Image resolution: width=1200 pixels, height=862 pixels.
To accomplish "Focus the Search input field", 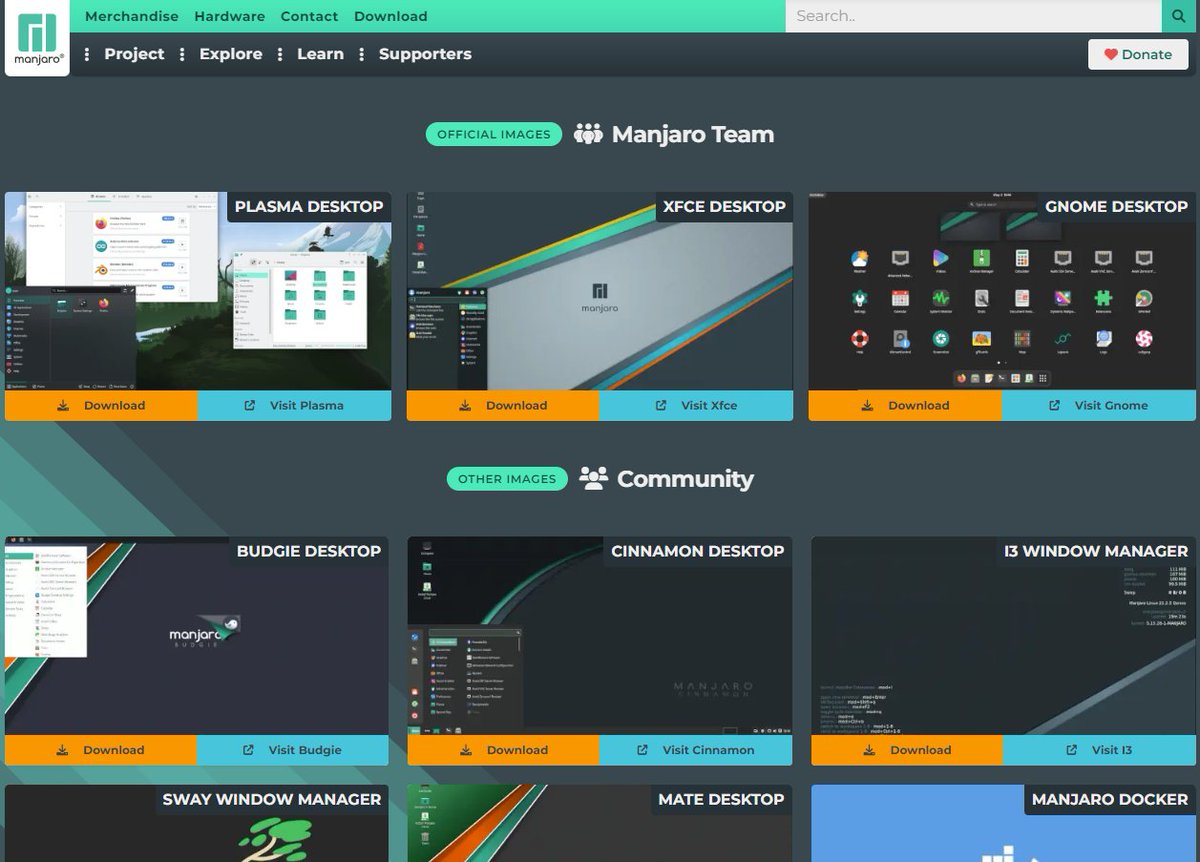I will pyautogui.click(x=973, y=16).
